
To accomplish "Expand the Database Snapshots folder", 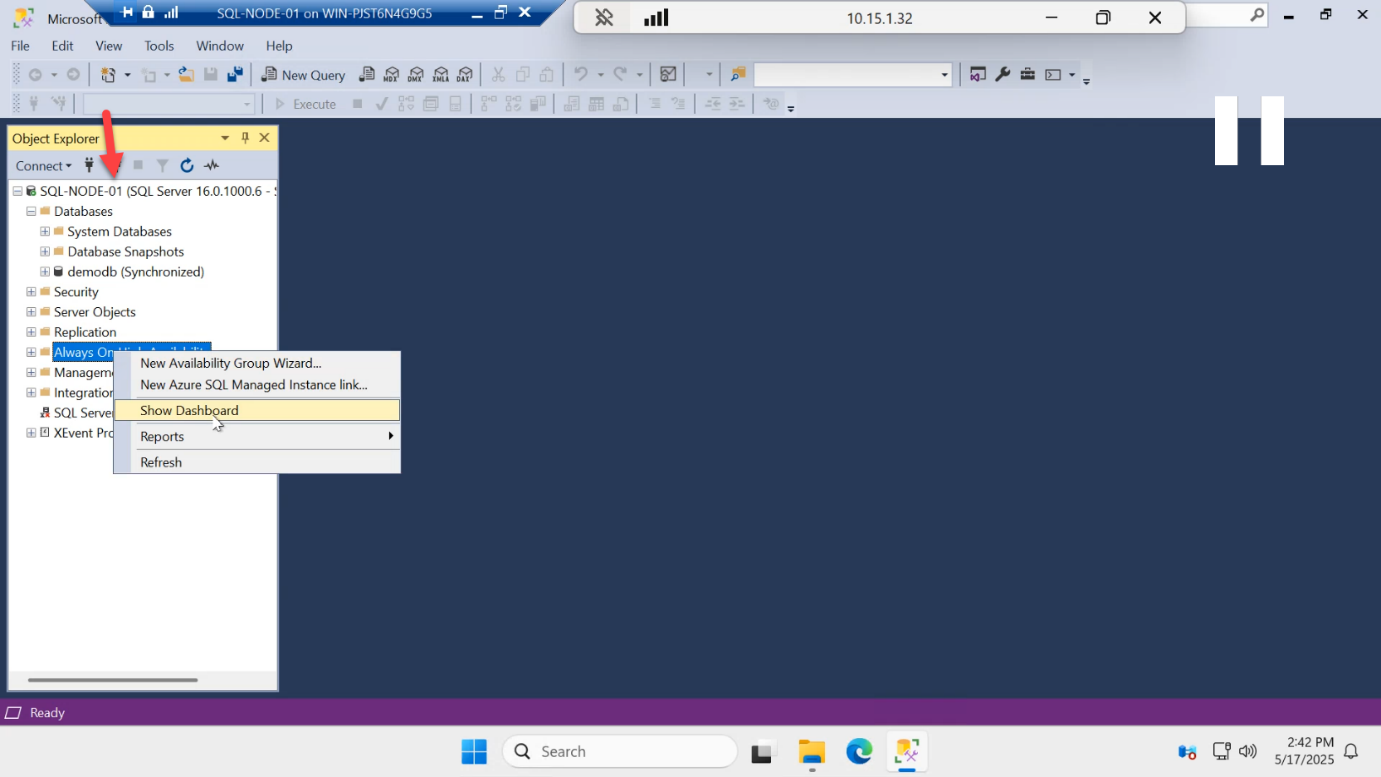I will coord(45,251).
